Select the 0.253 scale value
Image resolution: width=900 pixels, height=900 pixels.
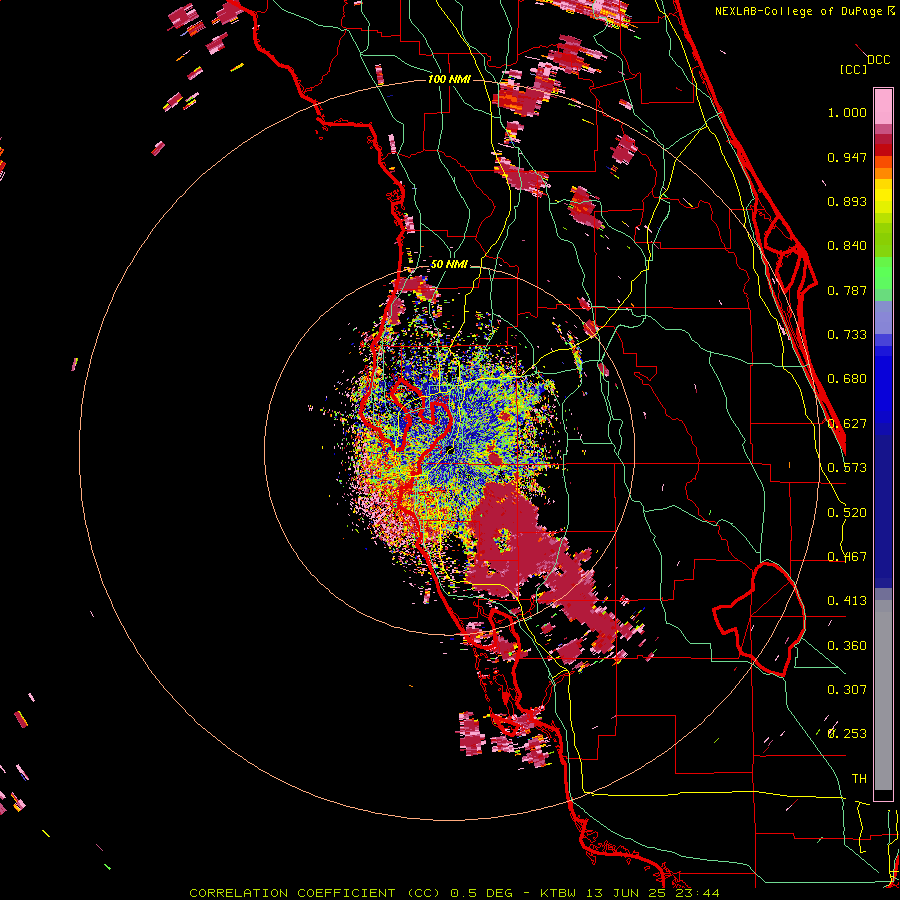847,734
